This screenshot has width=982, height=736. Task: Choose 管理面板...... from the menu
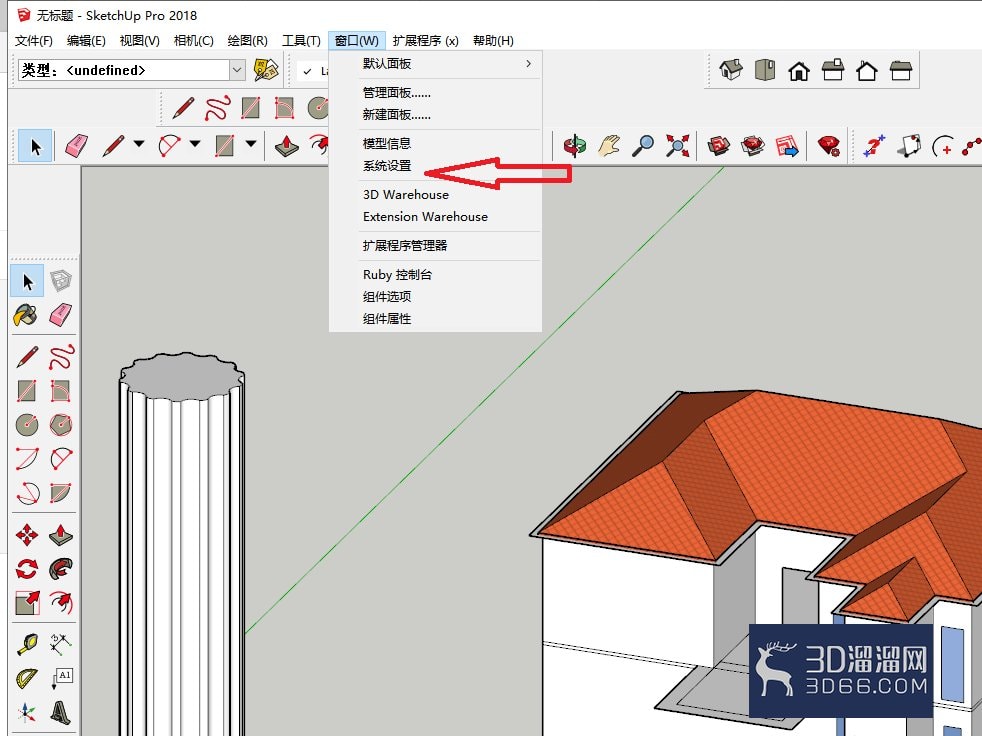point(396,93)
